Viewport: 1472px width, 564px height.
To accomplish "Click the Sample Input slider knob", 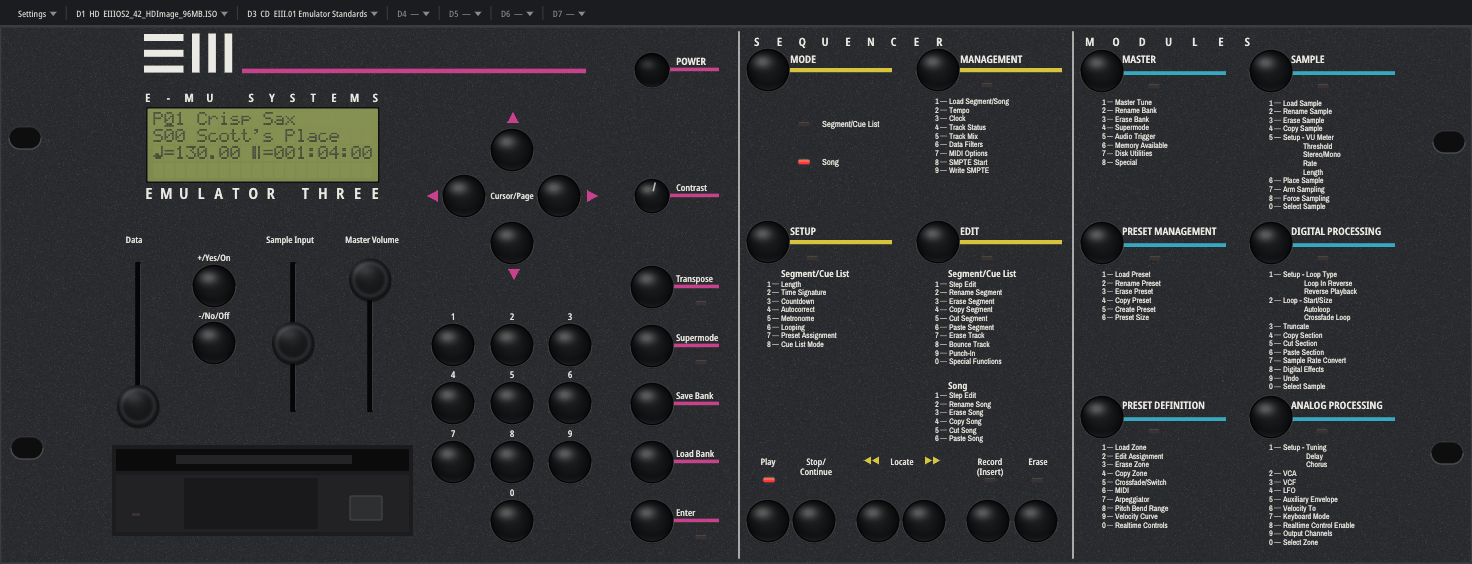I will point(293,343).
